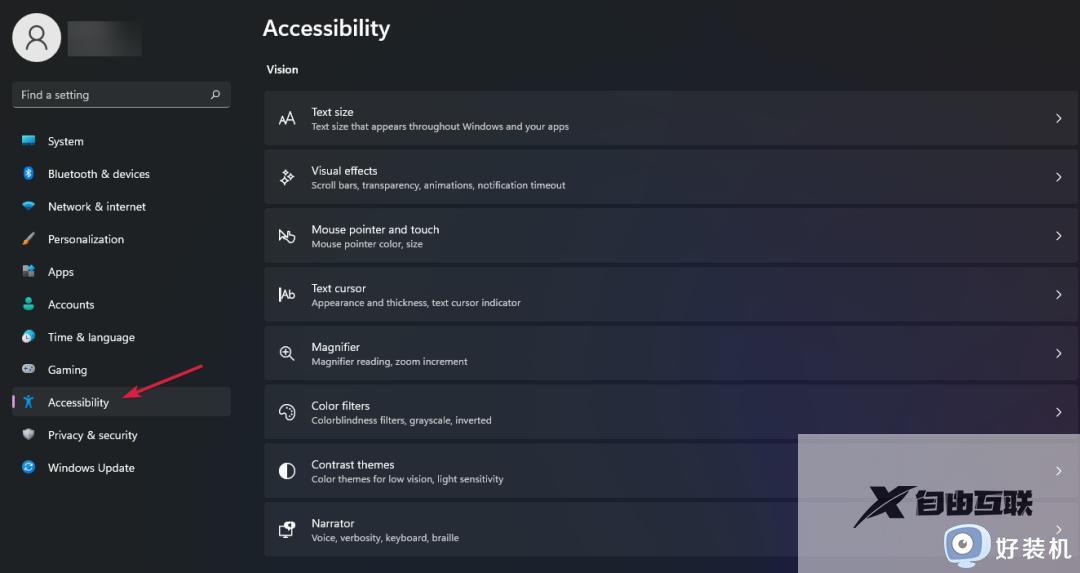
Task: Go to Bluetooth & devices section
Action: [x=98, y=174]
